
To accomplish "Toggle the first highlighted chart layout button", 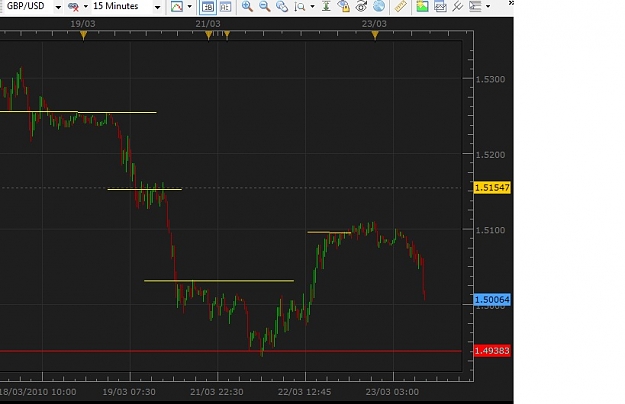I will point(208,7).
